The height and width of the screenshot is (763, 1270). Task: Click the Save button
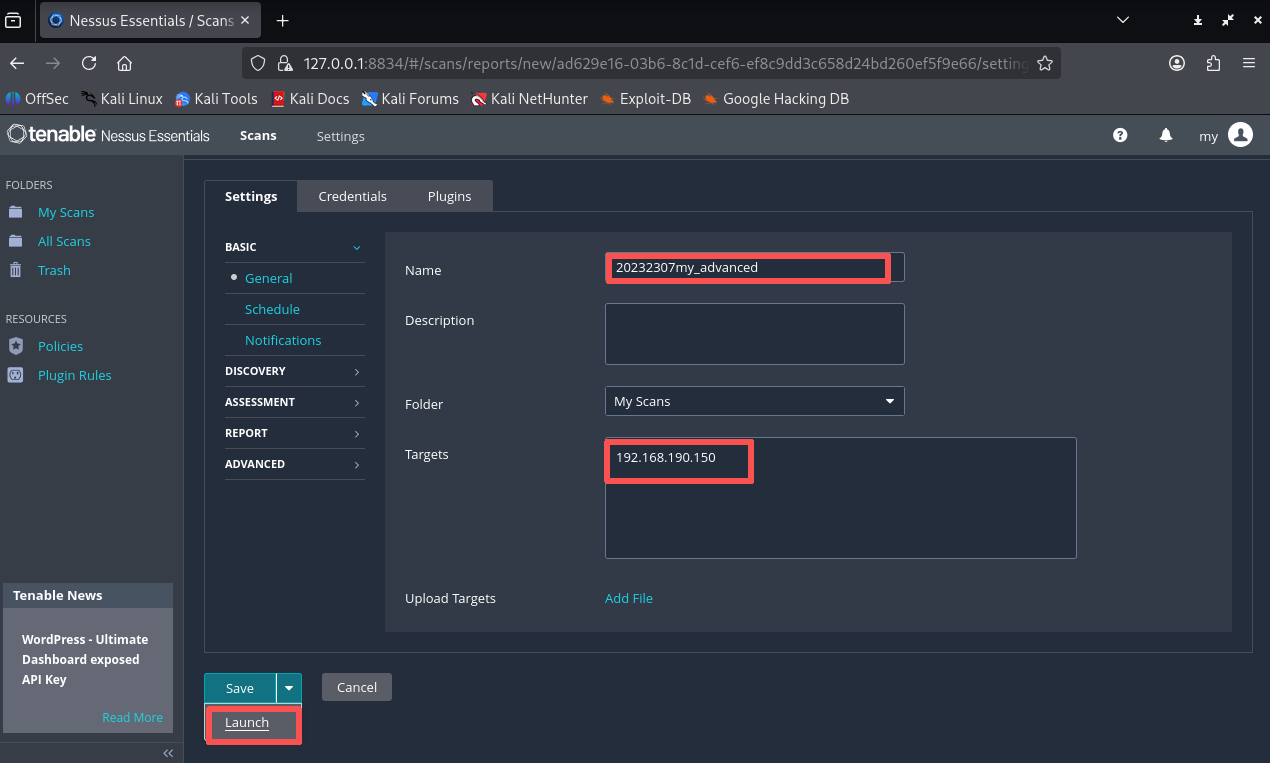coord(240,688)
